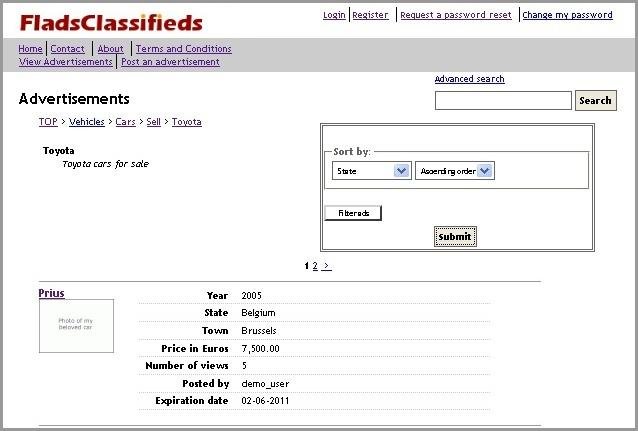Click the Submit button
The width and height of the screenshot is (638, 431).
[x=455, y=237]
